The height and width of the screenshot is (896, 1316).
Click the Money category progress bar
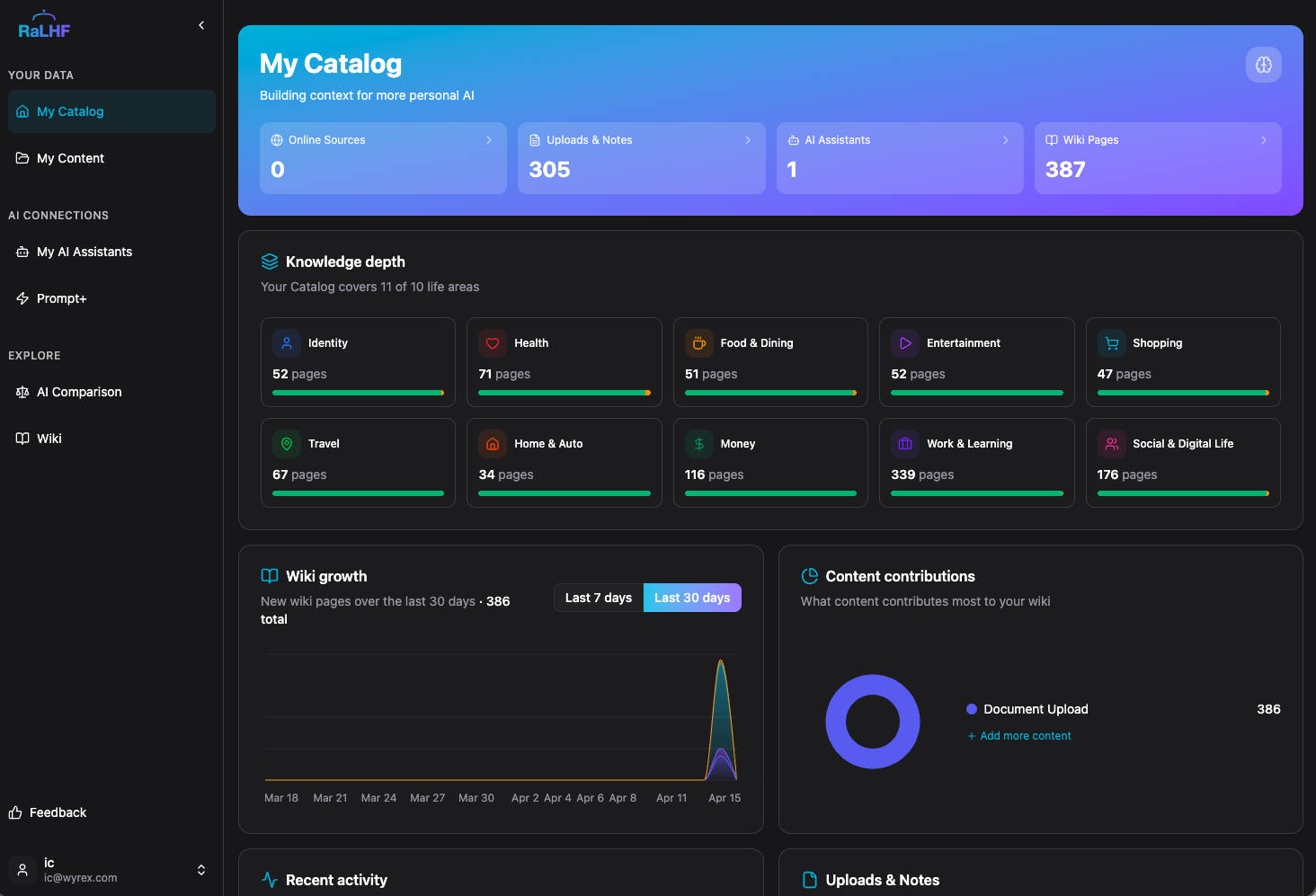click(x=770, y=492)
